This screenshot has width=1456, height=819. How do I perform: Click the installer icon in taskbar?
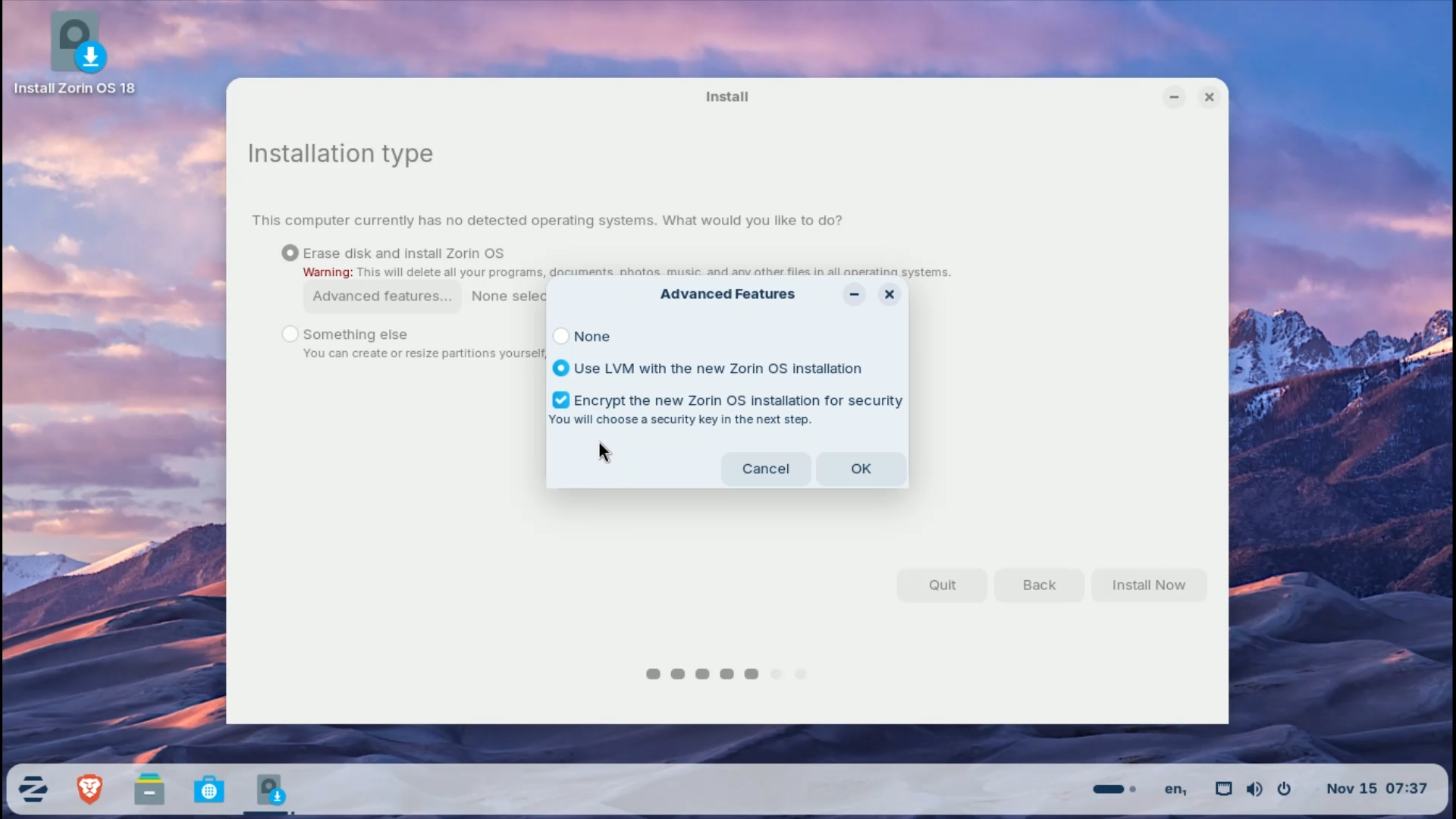tap(269, 789)
